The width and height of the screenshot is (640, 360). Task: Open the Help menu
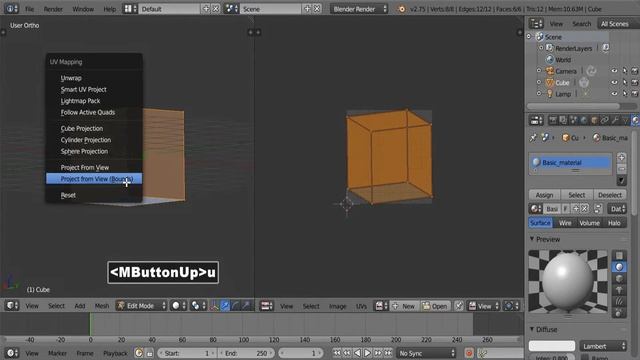coord(109,9)
